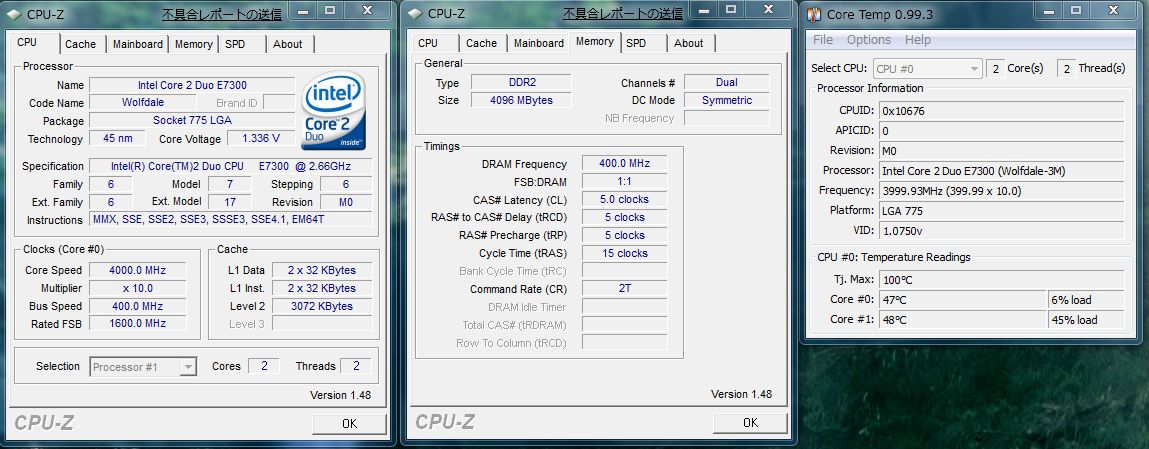The image size is (1149, 449).
Task: Click the Rated FSB value 1600.0 MHz
Action: [138, 324]
